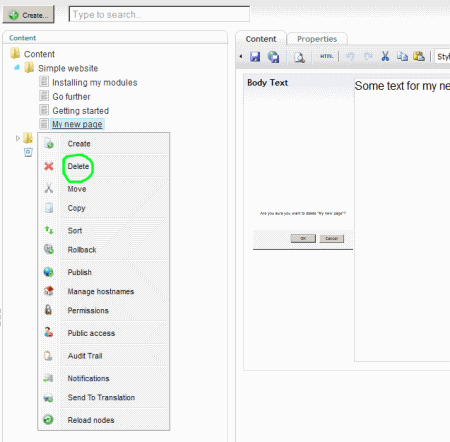Click the Audit Trail document icon
Image resolution: width=450 pixels, height=442 pixels.
pyautogui.click(x=48, y=356)
